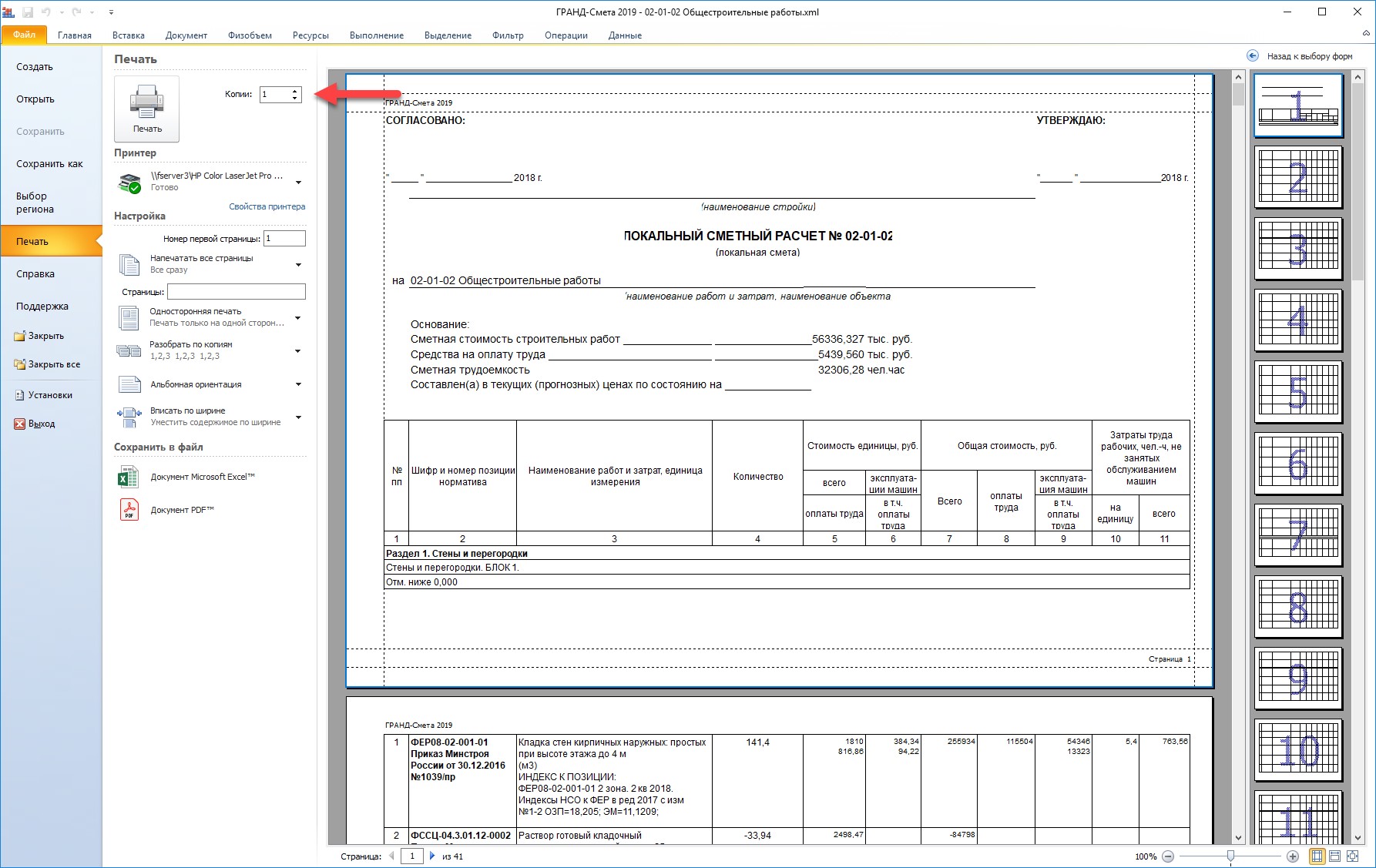Click Открыть in the file menu
Screen dimensions: 1376x868
click(35, 99)
